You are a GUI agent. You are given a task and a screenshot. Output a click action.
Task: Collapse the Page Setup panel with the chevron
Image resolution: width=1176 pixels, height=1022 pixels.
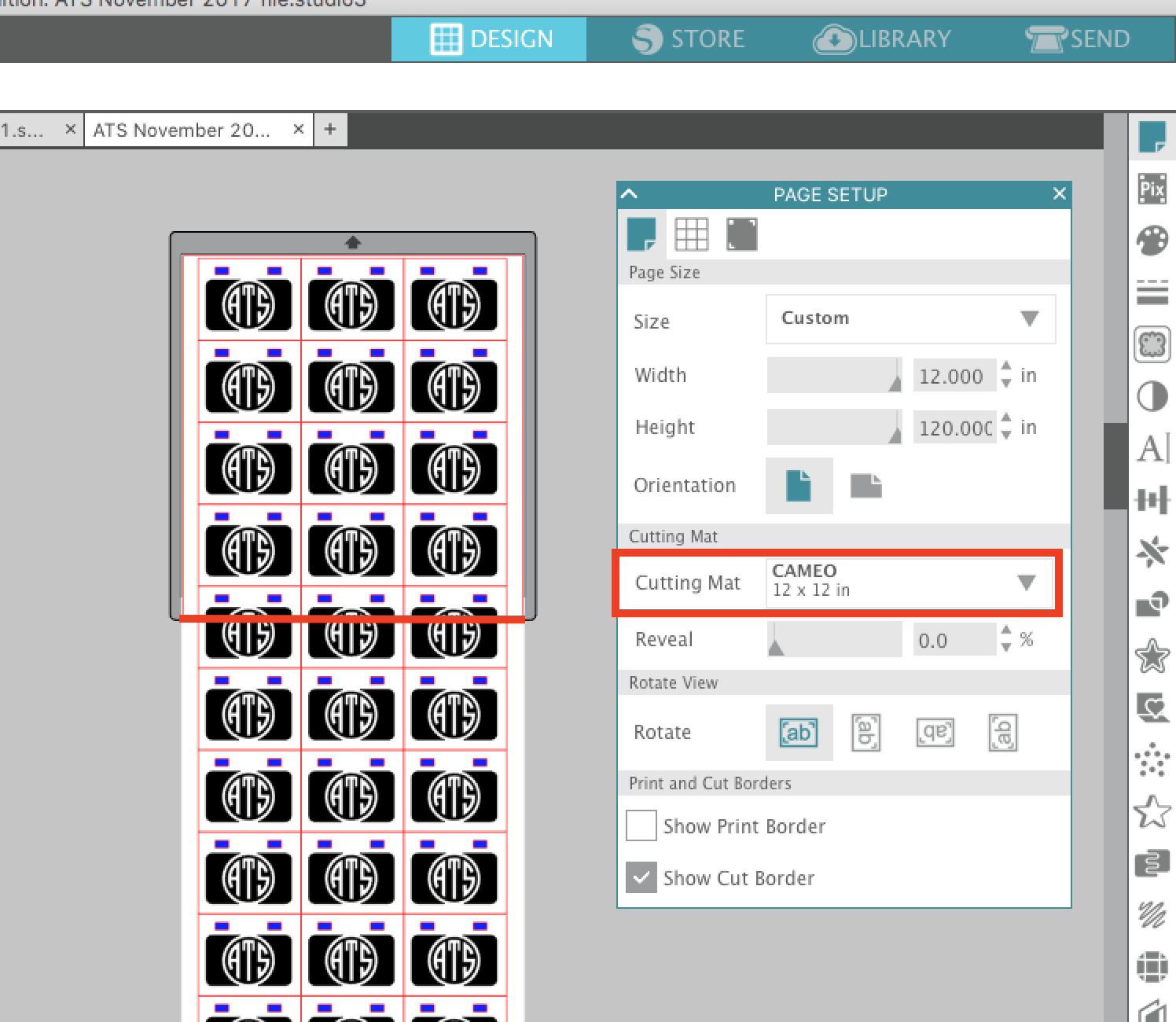click(x=627, y=193)
